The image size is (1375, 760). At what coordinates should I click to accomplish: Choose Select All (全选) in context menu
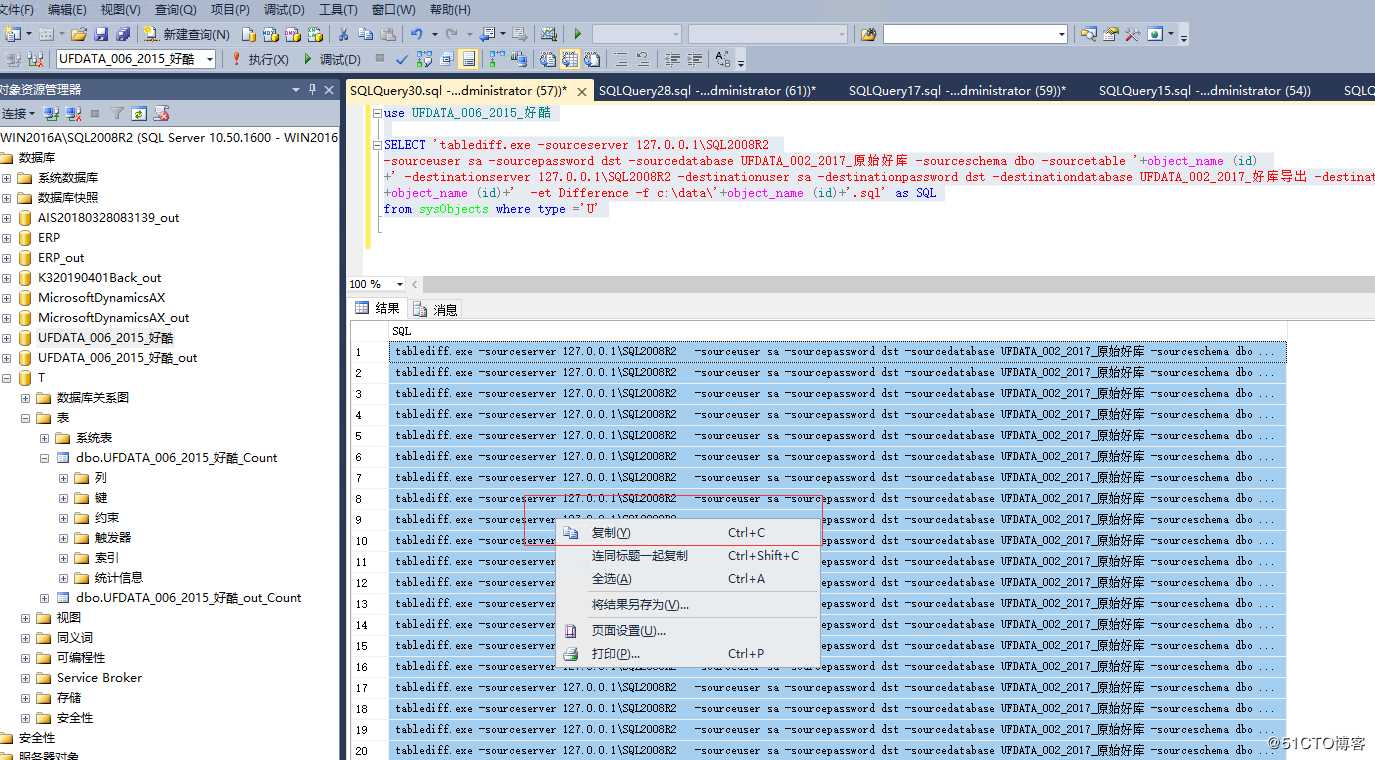click(687, 579)
